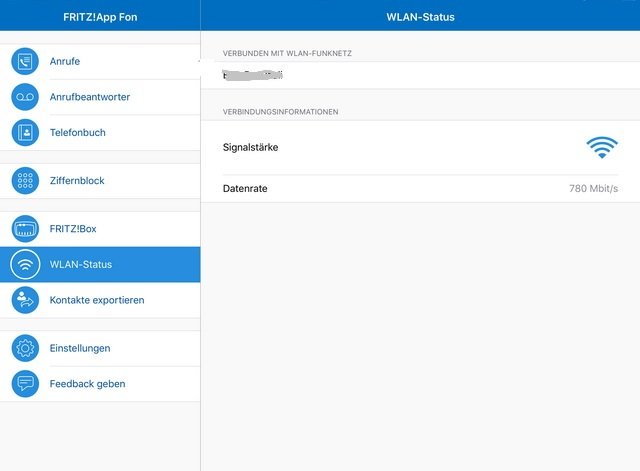Image resolution: width=640 pixels, height=471 pixels.
Task: Select Feedback geben text entry
Action: [x=88, y=384]
